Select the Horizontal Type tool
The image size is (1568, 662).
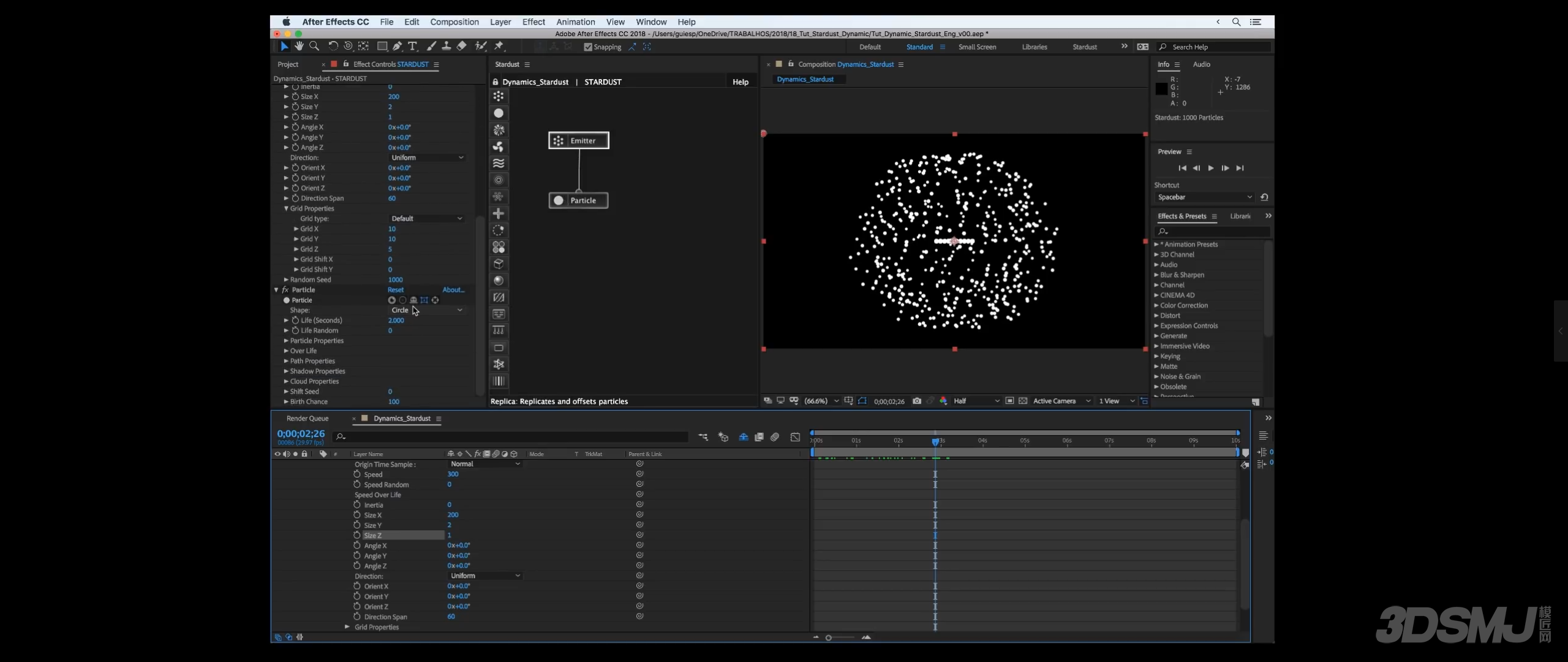click(x=413, y=46)
